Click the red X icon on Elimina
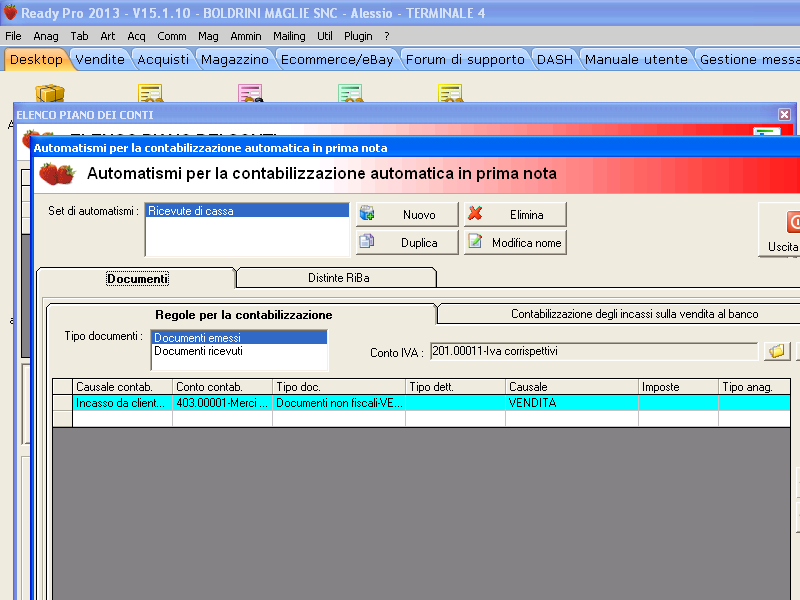 475,213
